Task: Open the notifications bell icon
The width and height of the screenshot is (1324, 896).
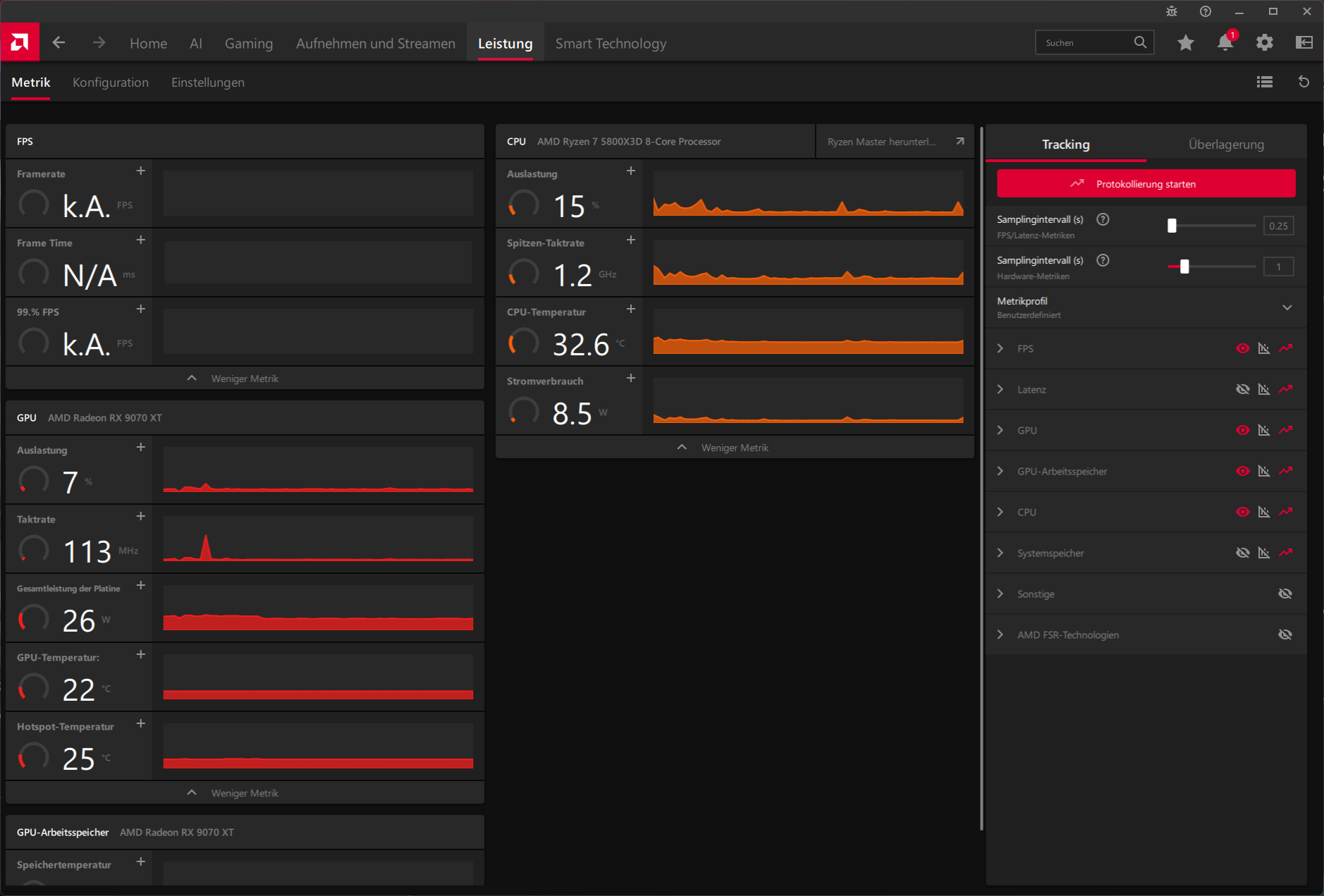Action: 1225,42
